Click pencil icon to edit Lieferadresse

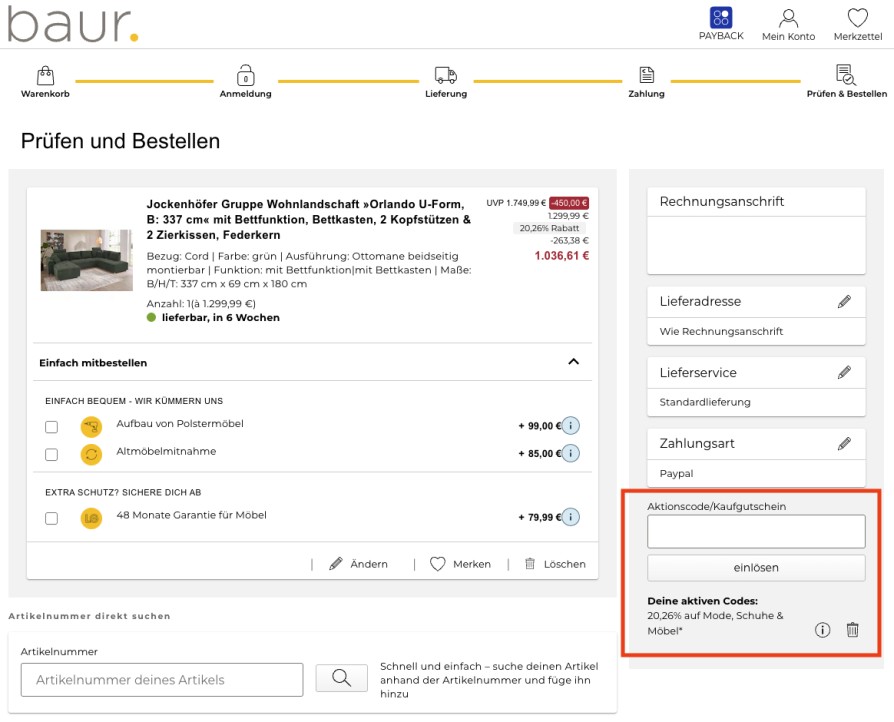coord(844,301)
